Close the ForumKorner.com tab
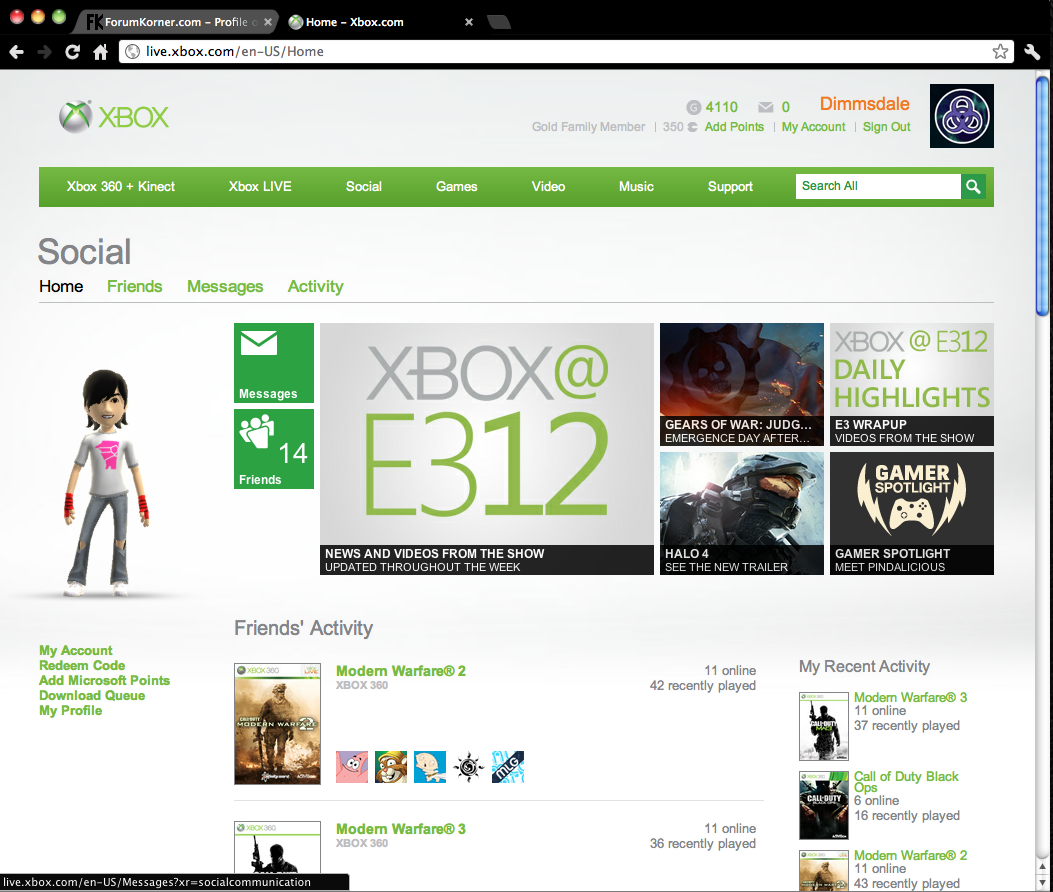Viewport: 1053px width, 892px height. pos(268,22)
